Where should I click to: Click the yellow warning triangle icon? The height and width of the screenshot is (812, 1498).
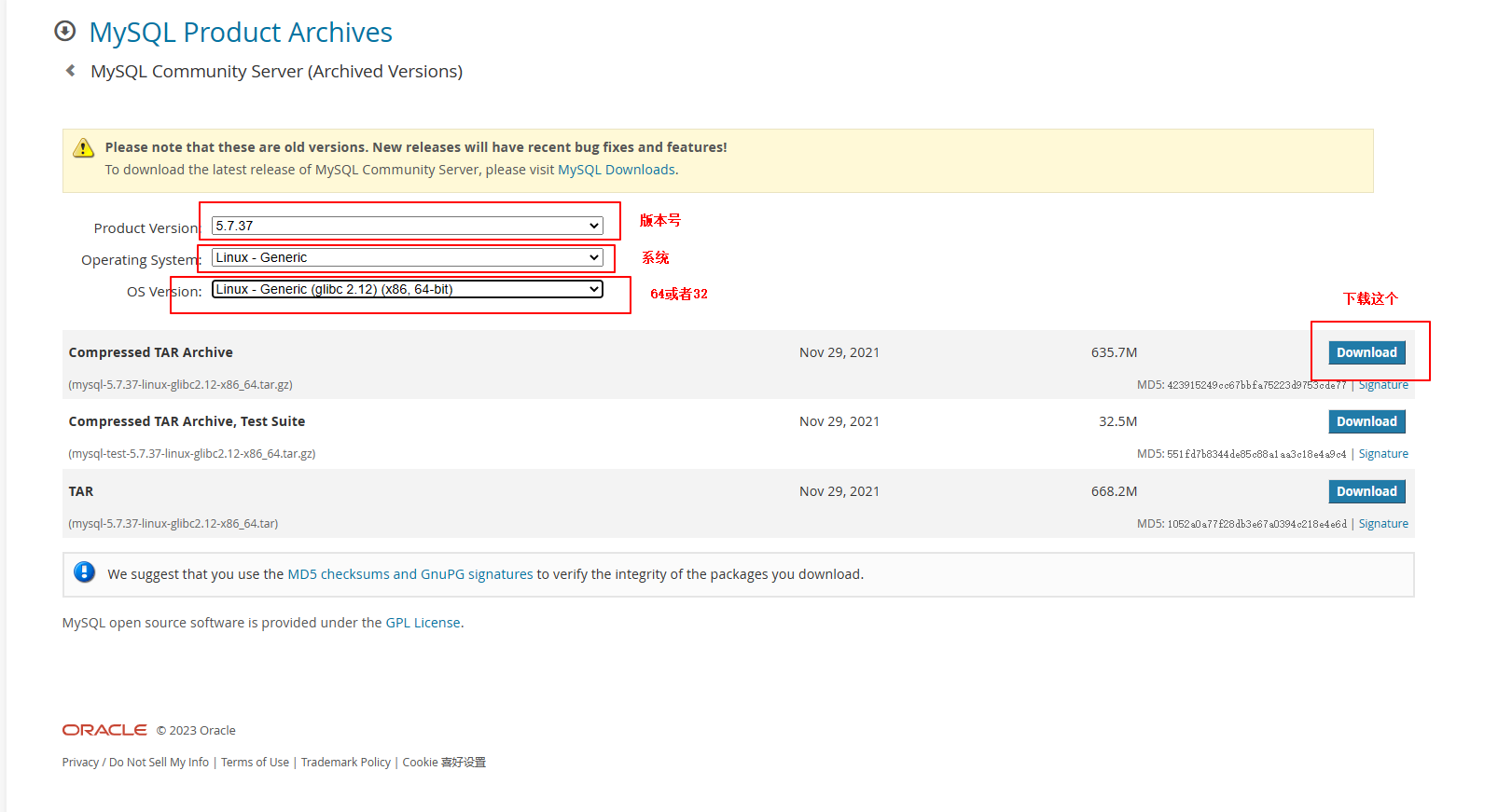tap(84, 147)
